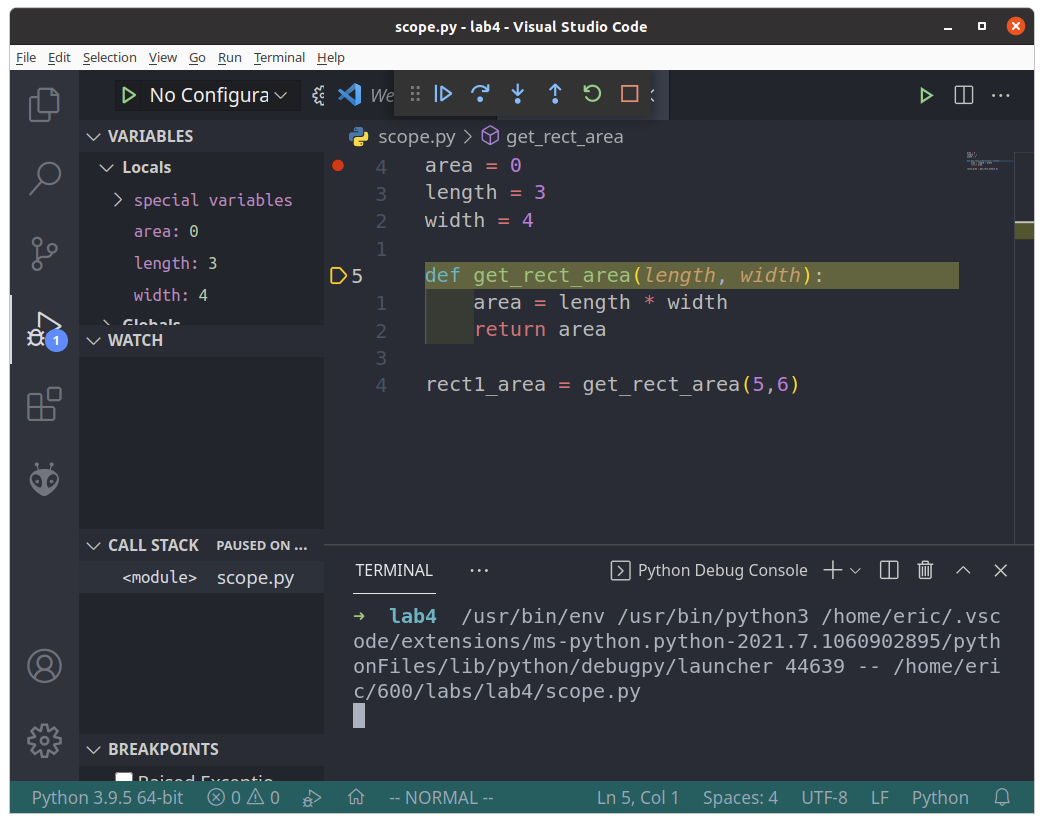Restart the debugging session
The image size is (1044, 823).
(x=592, y=94)
